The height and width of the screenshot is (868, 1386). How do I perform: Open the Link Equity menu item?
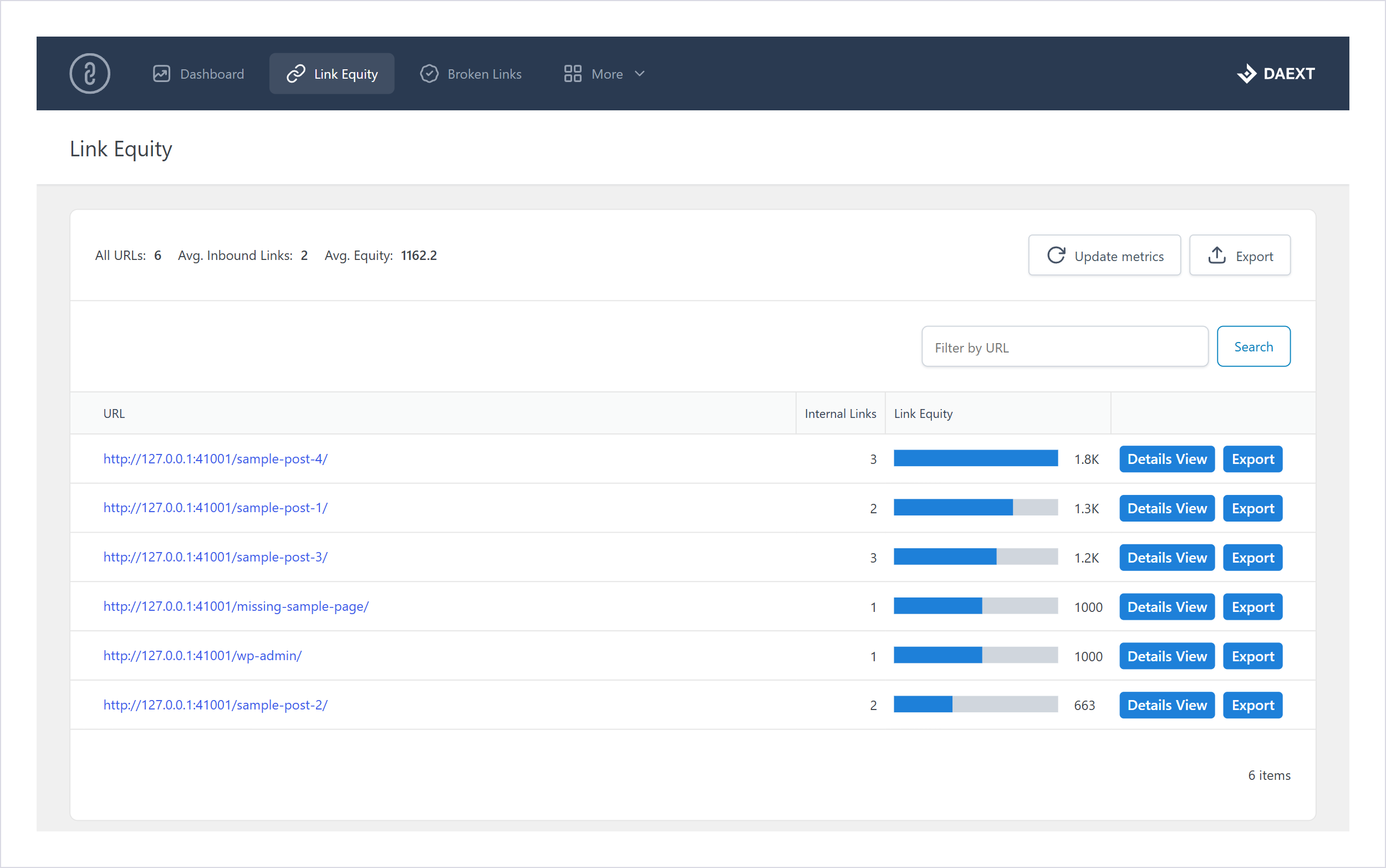pyautogui.click(x=332, y=74)
